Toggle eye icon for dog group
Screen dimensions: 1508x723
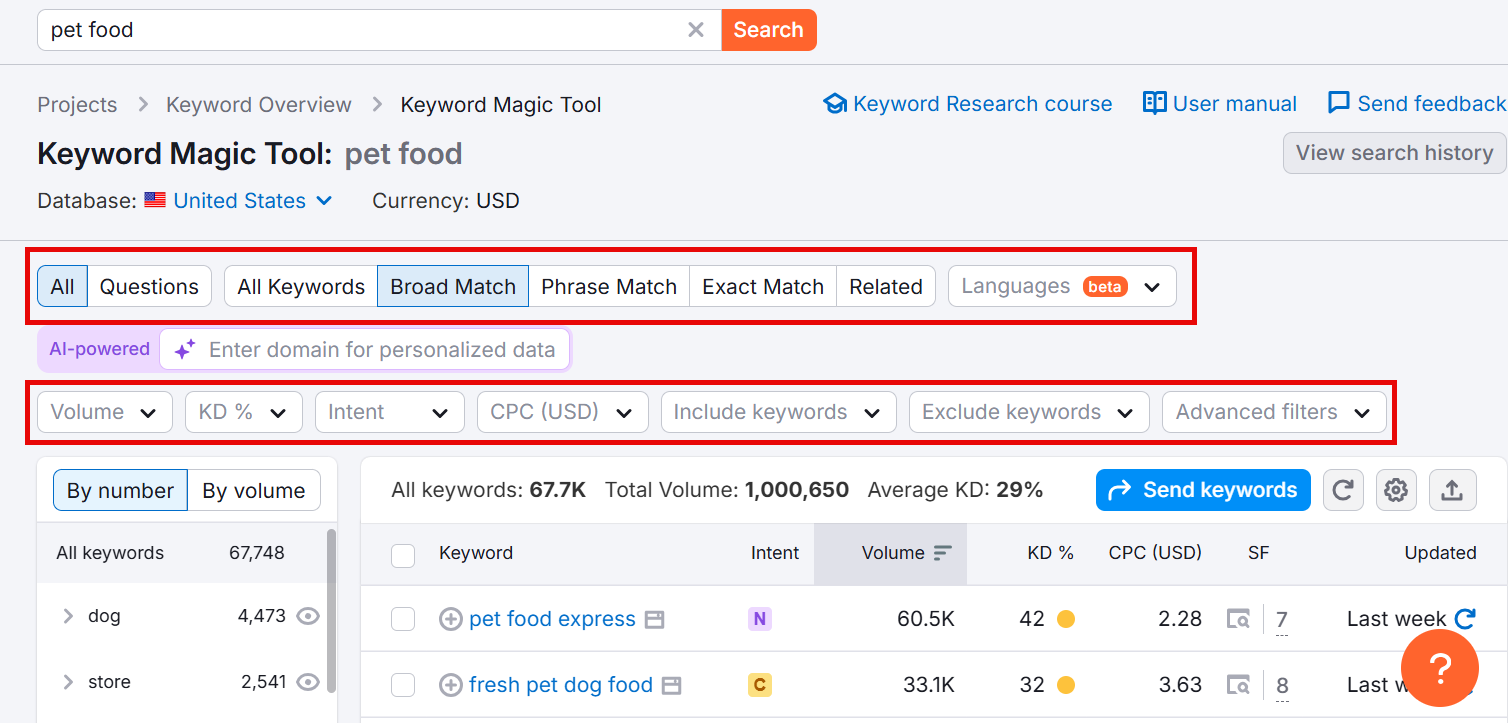point(308,616)
